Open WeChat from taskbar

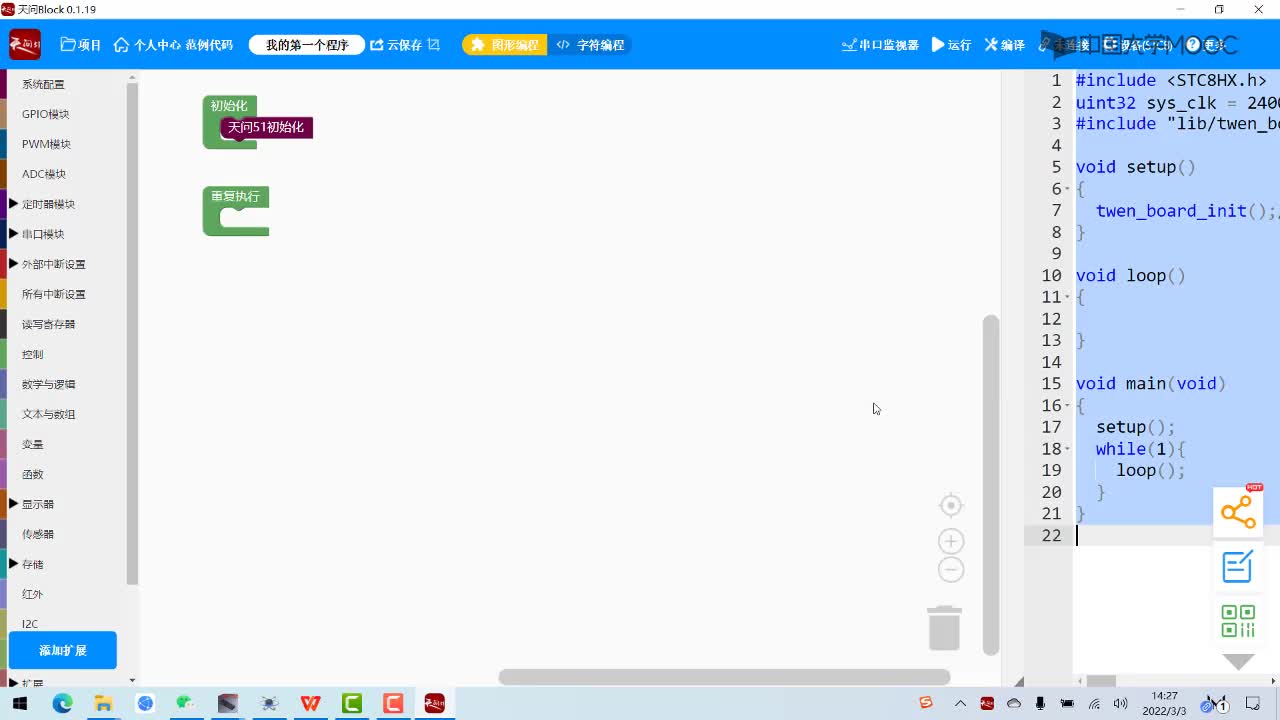186,704
